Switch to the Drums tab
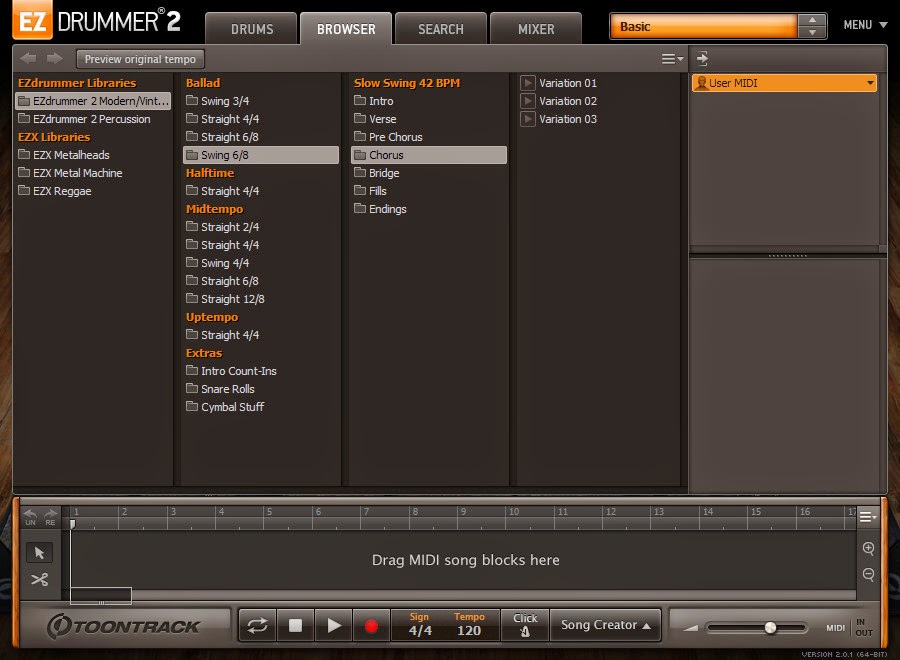The width and height of the screenshot is (900, 660). [x=251, y=28]
